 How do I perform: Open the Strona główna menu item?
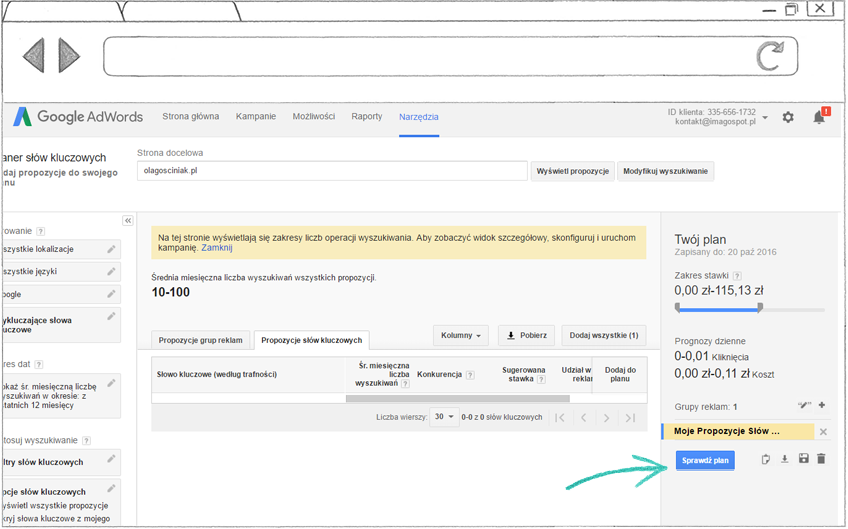tap(191, 116)
